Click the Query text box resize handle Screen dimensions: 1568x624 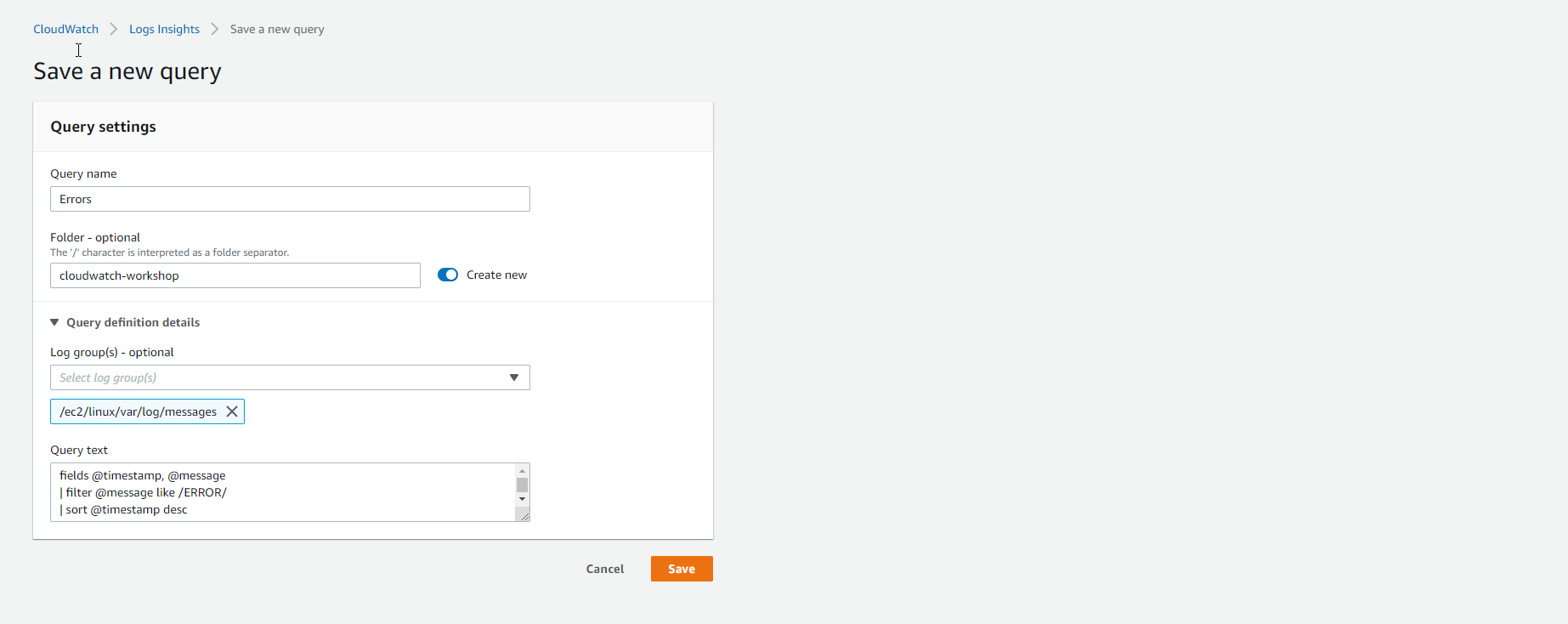coord(524,515)
